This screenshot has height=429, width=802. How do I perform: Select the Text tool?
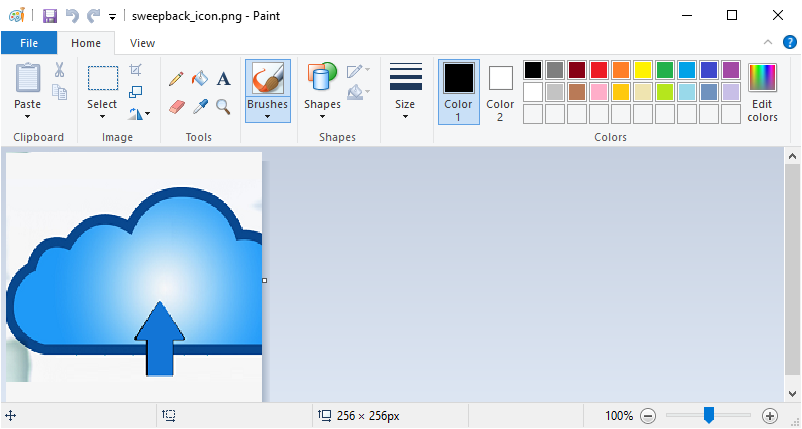(223, 79)
